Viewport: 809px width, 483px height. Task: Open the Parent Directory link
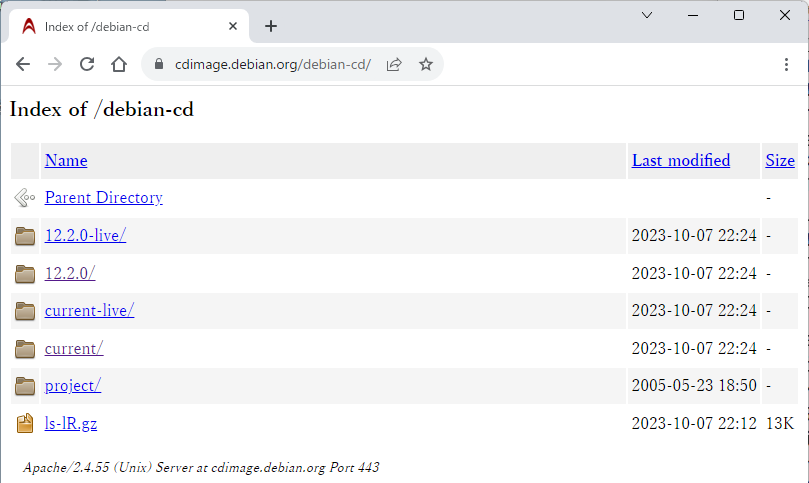point(104,198)
